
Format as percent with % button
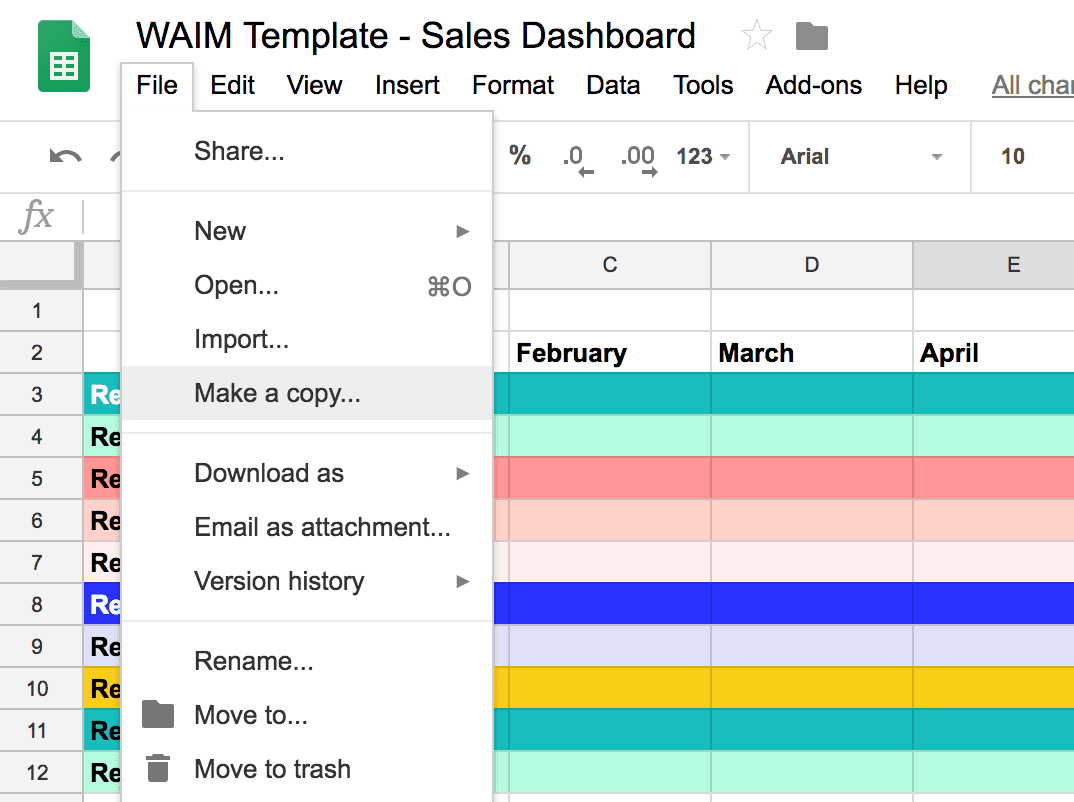coord(520,155)
